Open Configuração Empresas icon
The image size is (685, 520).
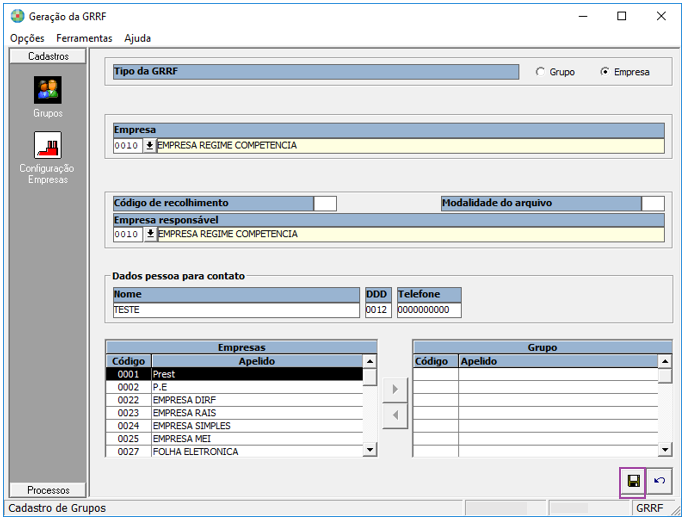pos(47,146)
